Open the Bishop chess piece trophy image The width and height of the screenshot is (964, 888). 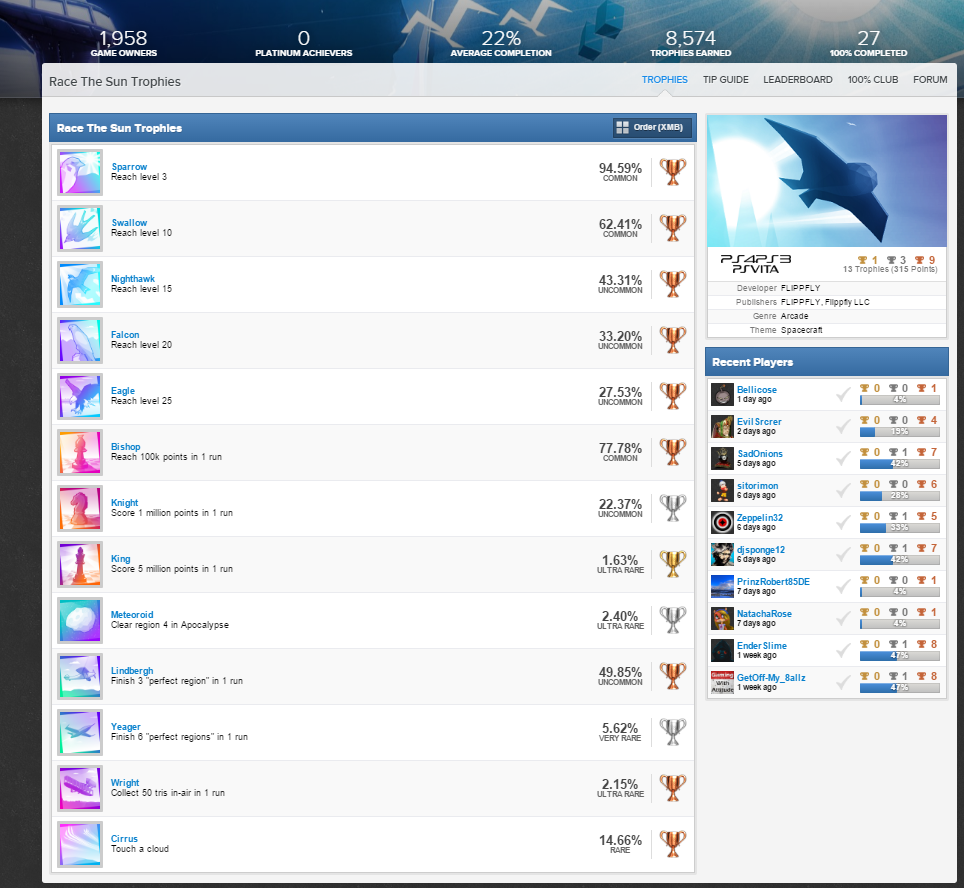point(79,452)
